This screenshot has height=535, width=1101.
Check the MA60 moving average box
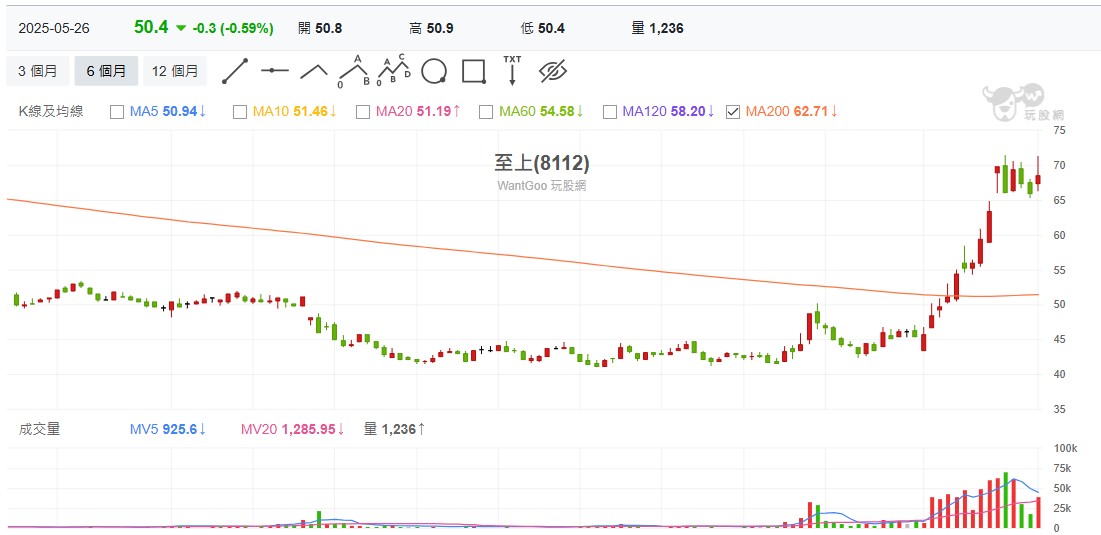[487, 112]
